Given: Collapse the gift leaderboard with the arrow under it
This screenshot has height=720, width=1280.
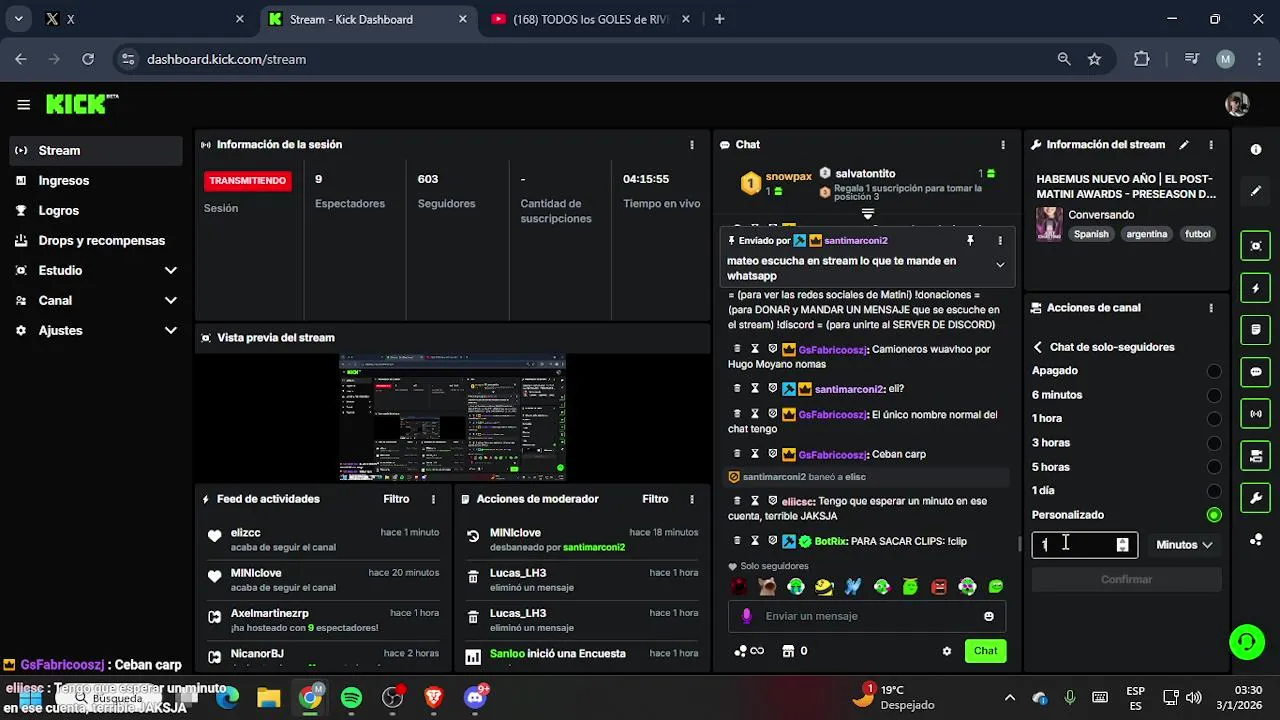Looking at the screenshot, I should click(868, 214).
